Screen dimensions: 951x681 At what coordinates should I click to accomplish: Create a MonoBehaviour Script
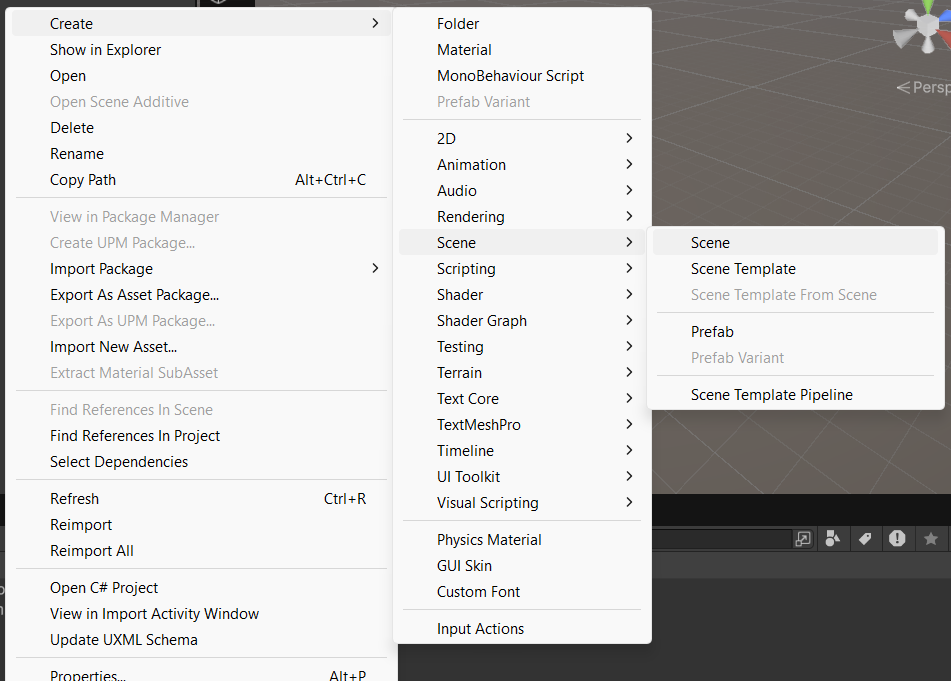[522, 76]
